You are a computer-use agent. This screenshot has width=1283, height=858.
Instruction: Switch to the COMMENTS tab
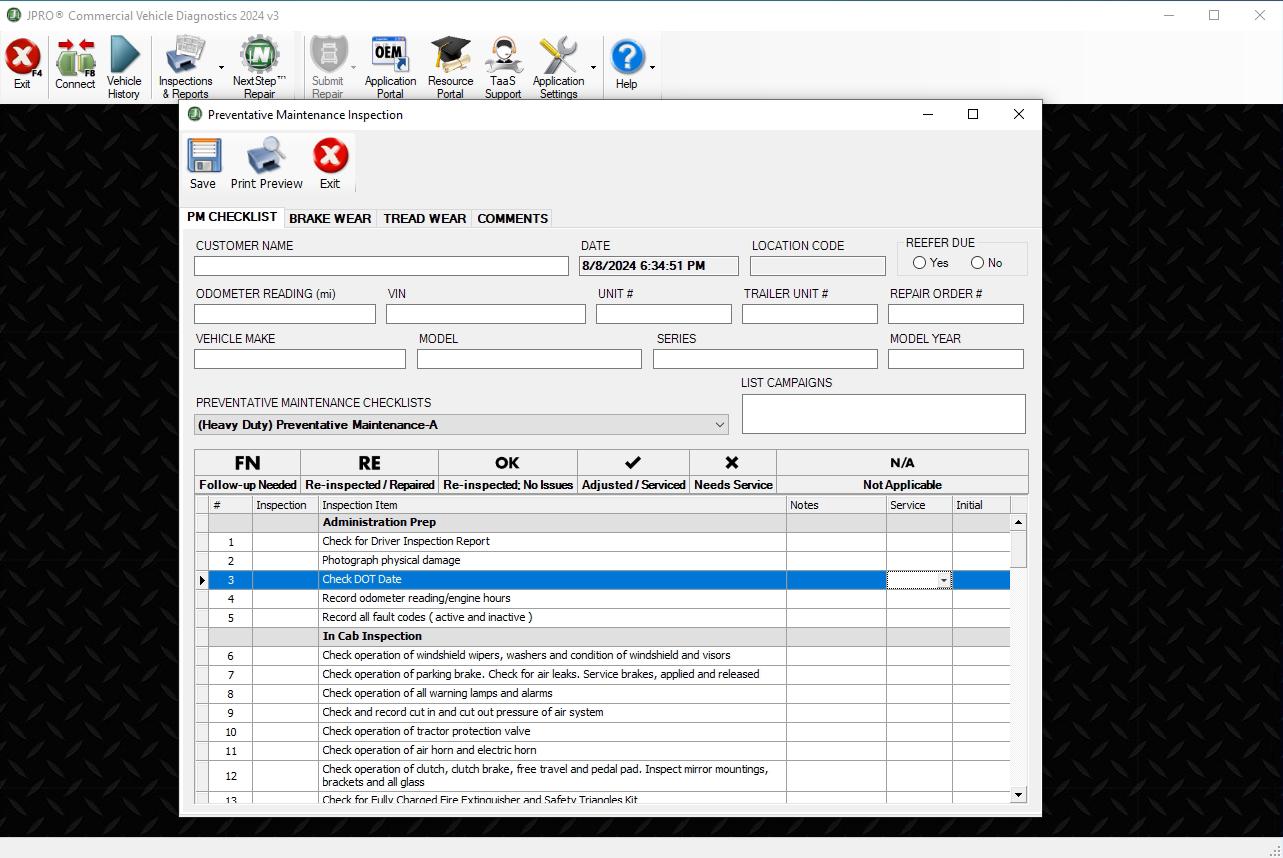pyautogui.click(x=511, y=218)
